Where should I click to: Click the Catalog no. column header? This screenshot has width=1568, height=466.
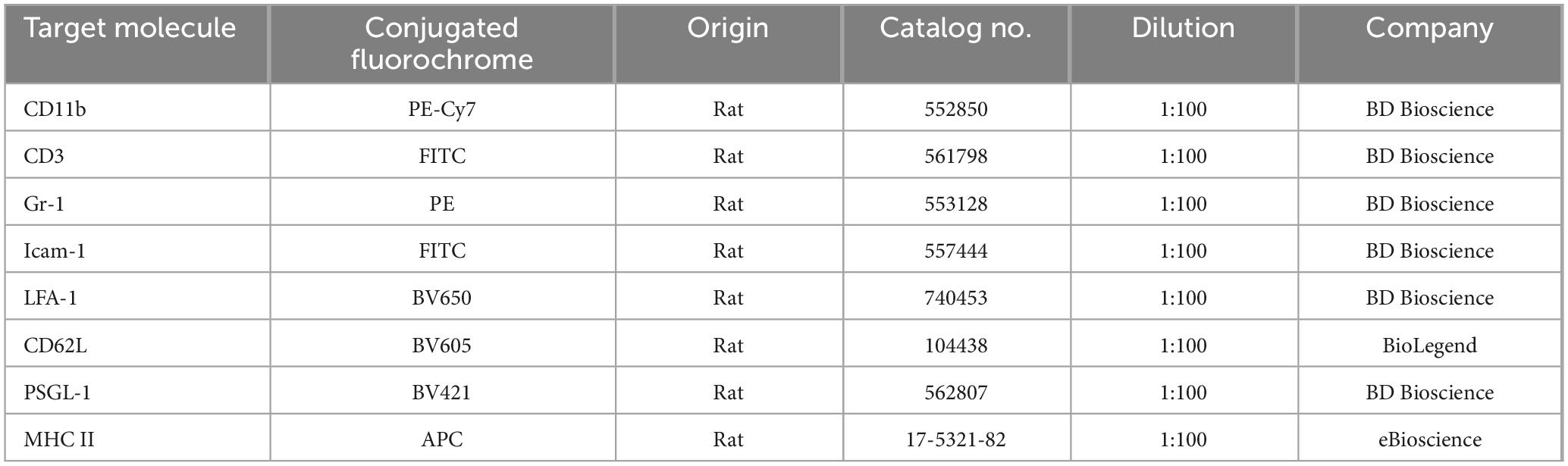click(955, 29)
